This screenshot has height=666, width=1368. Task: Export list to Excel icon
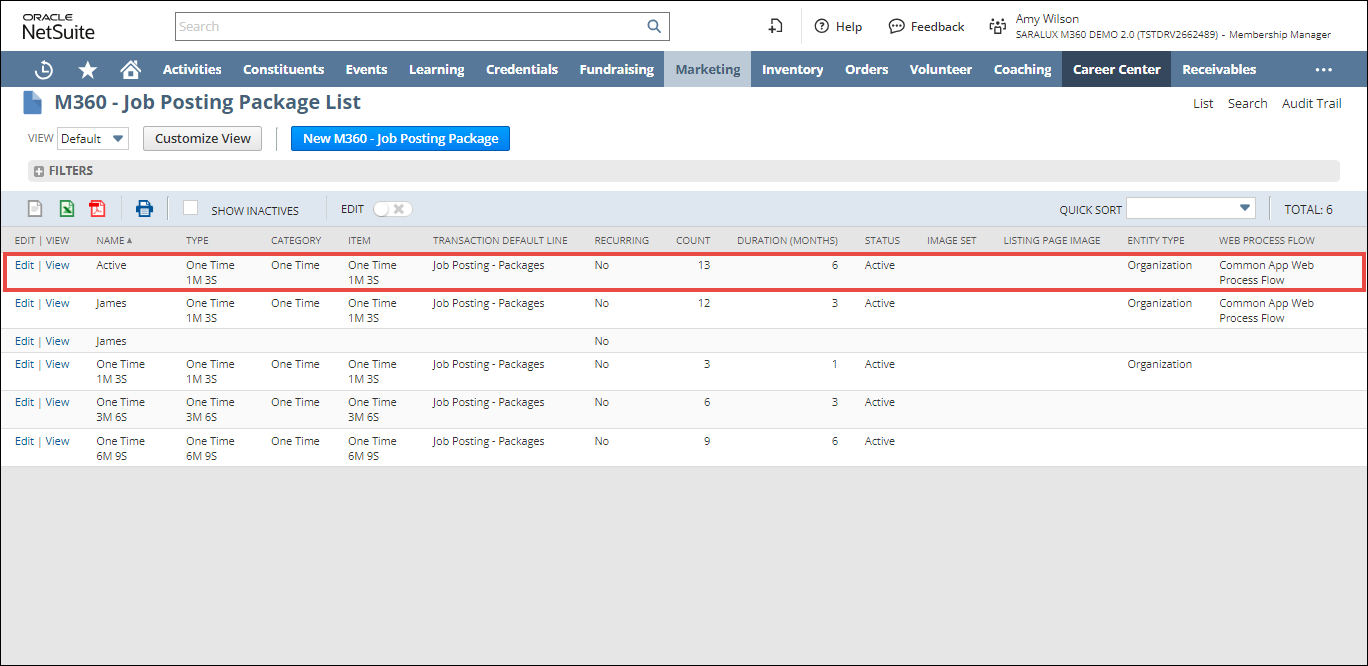(66, 209)
